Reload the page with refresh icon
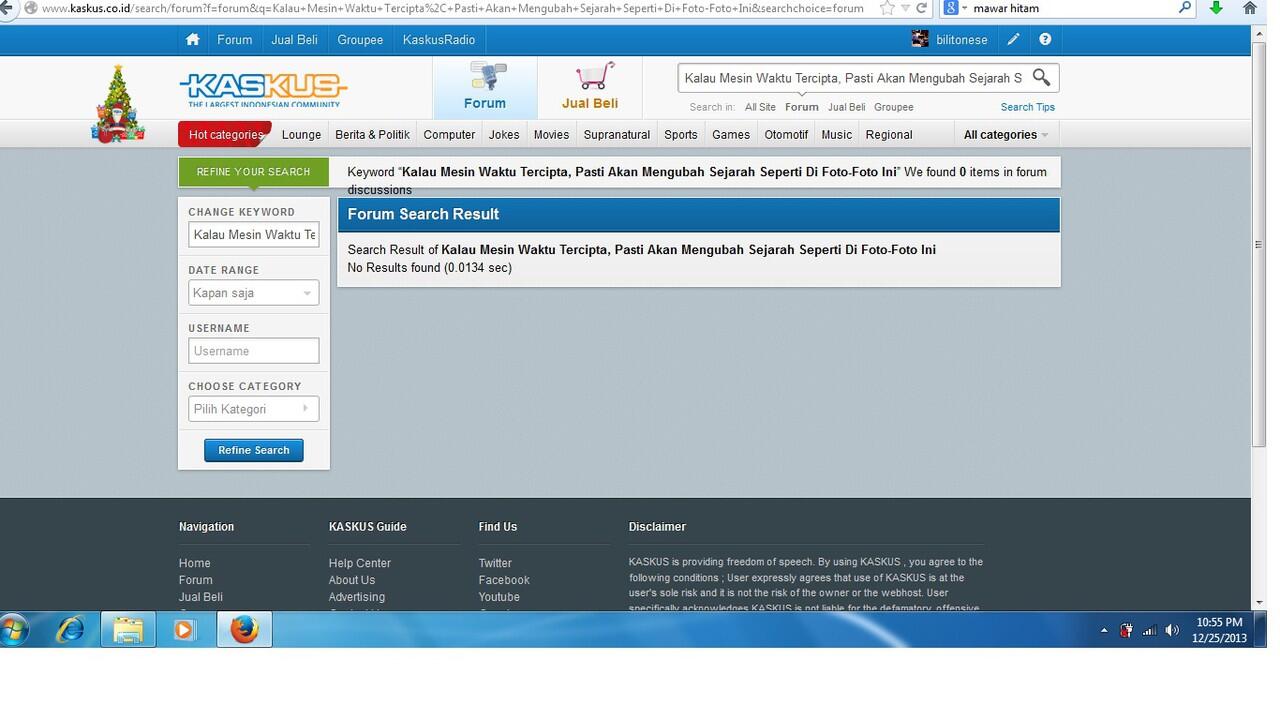 click(923, 8)
